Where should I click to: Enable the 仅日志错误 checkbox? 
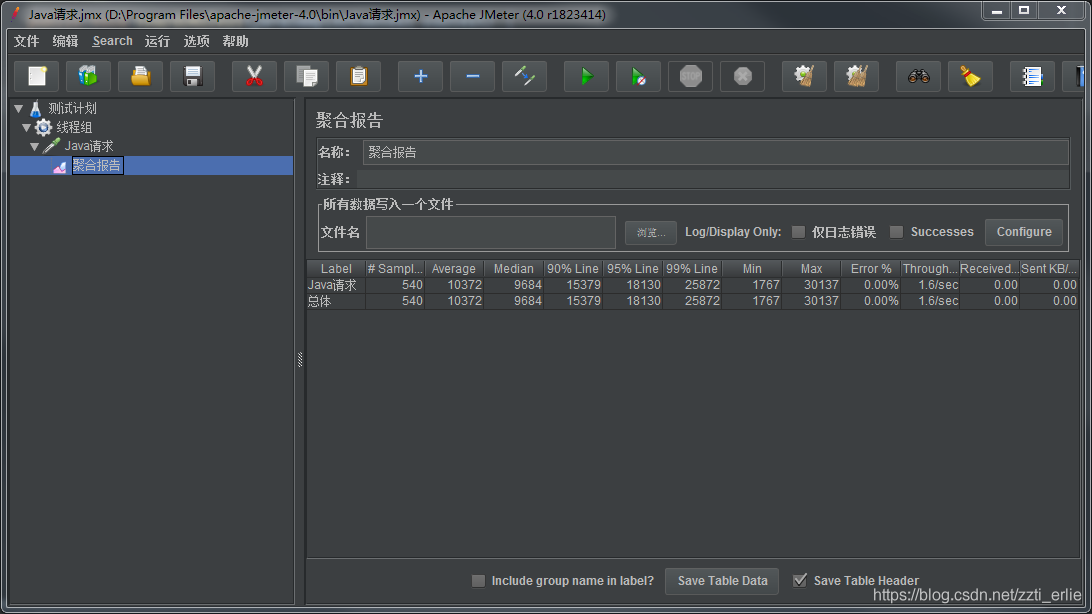[x=798, y=232]
